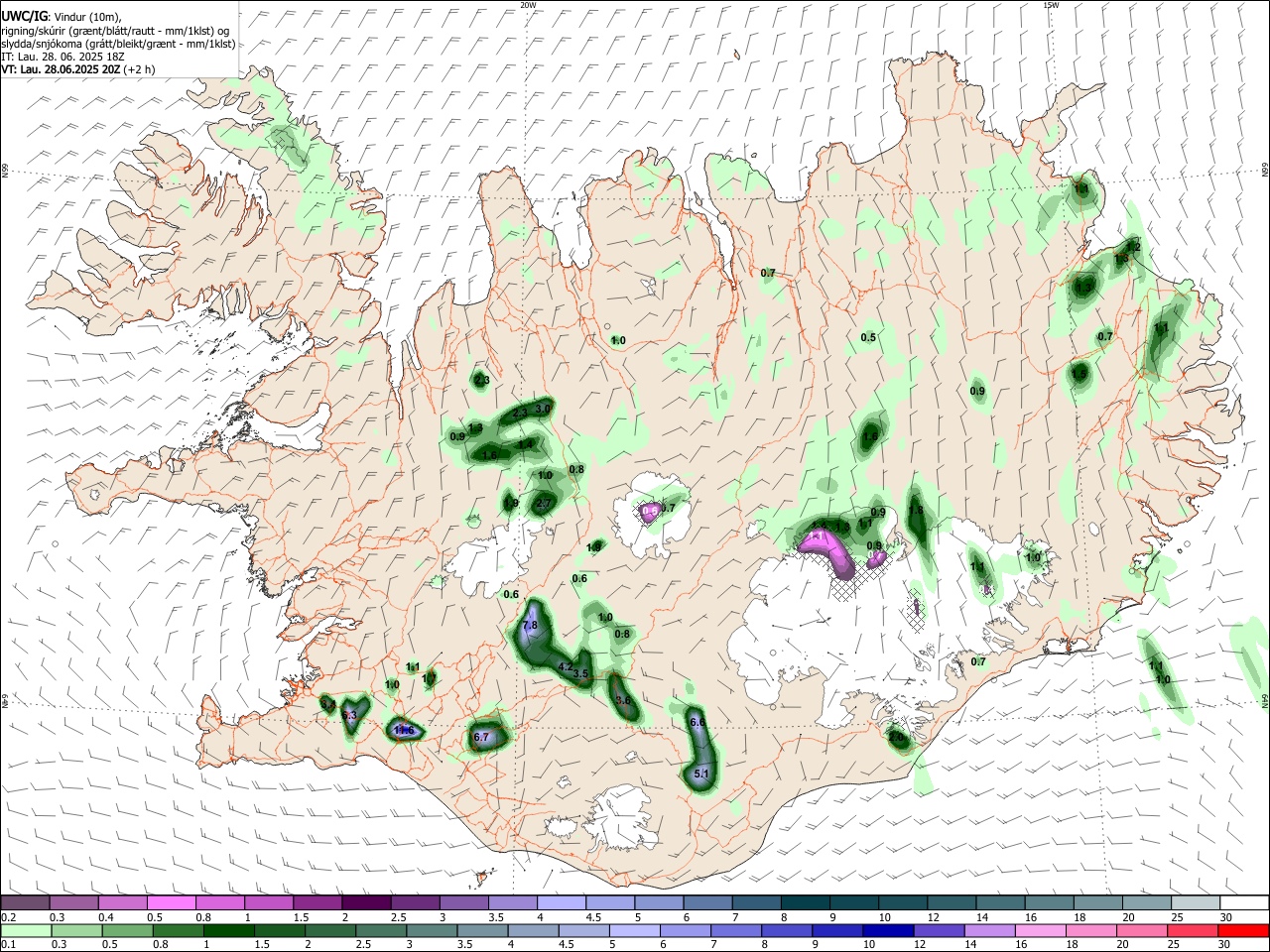
Task: Click the UWC/IG title text
Action: (24, 15)
